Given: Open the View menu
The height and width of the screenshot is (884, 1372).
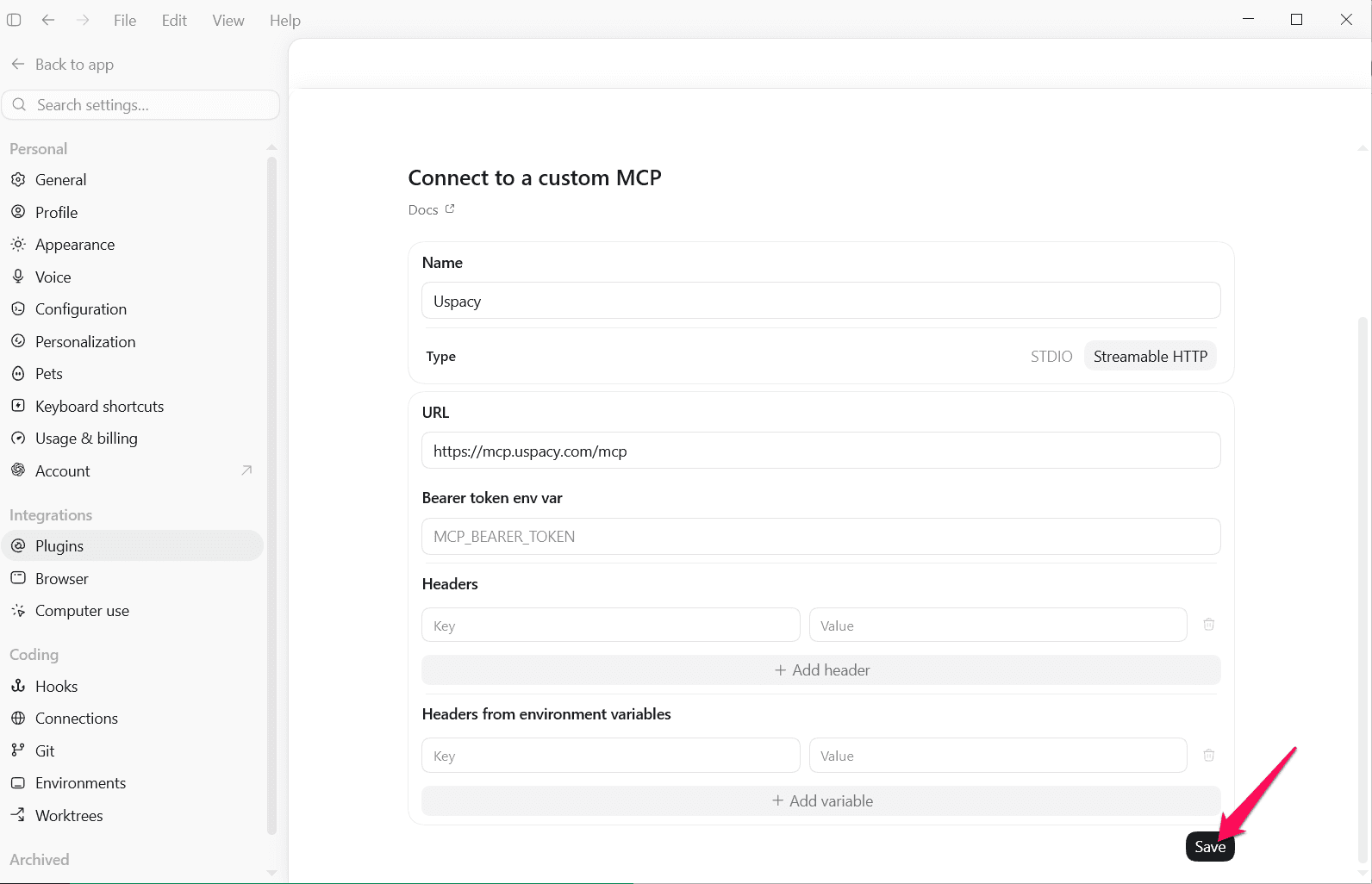Looking at the screenshot, I should (228, 21).
